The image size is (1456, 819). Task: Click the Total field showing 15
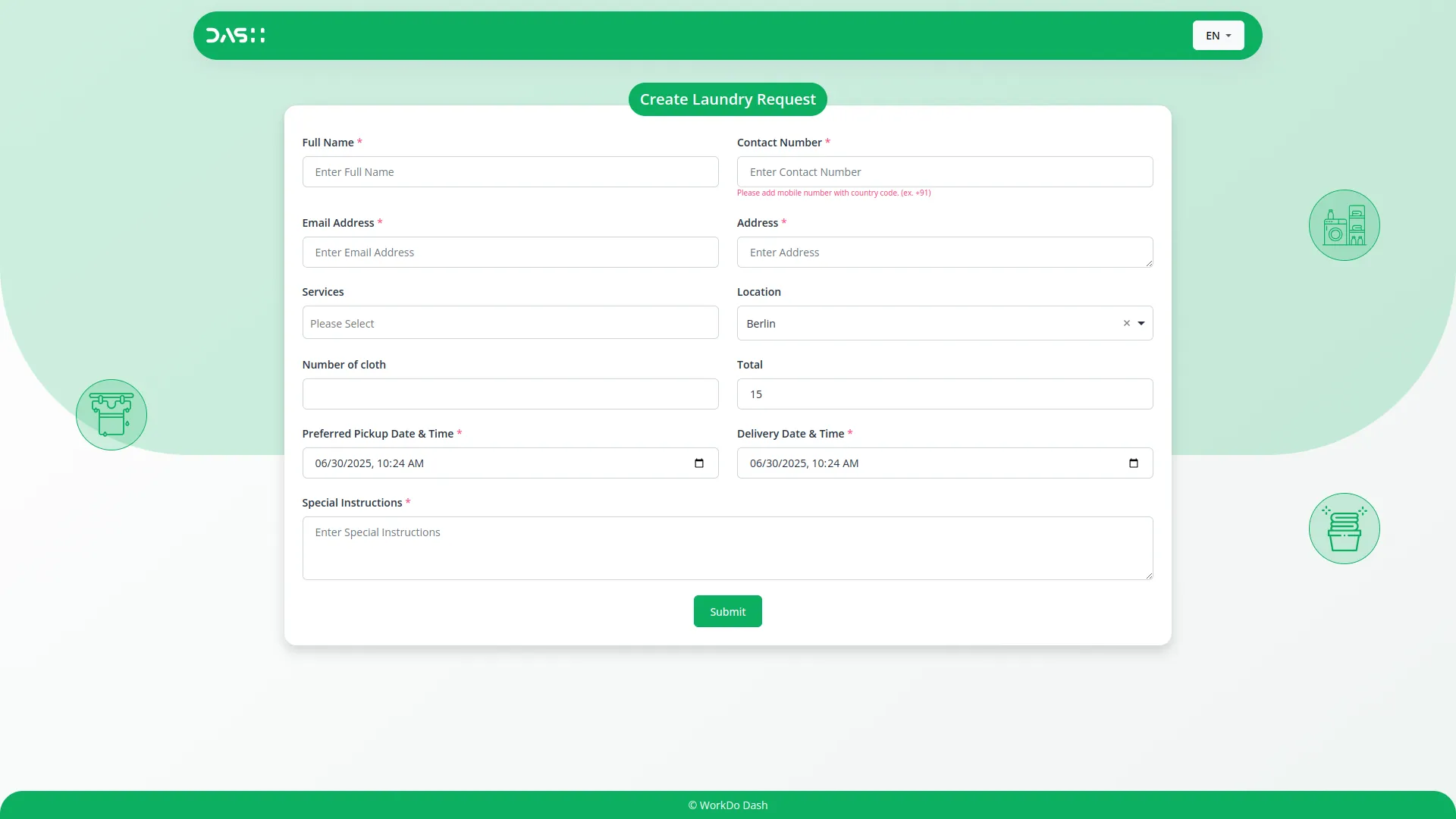click(x=945, y=394)
